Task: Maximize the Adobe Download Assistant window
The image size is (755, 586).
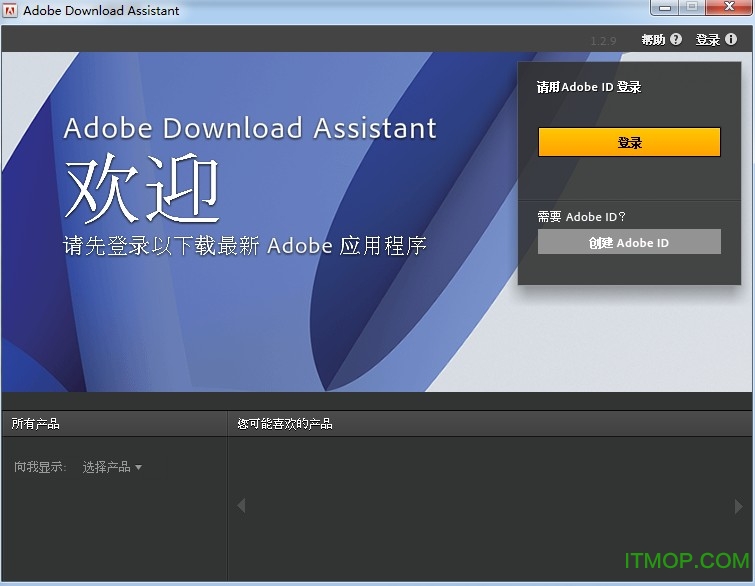Action: [x=691, y=8]
